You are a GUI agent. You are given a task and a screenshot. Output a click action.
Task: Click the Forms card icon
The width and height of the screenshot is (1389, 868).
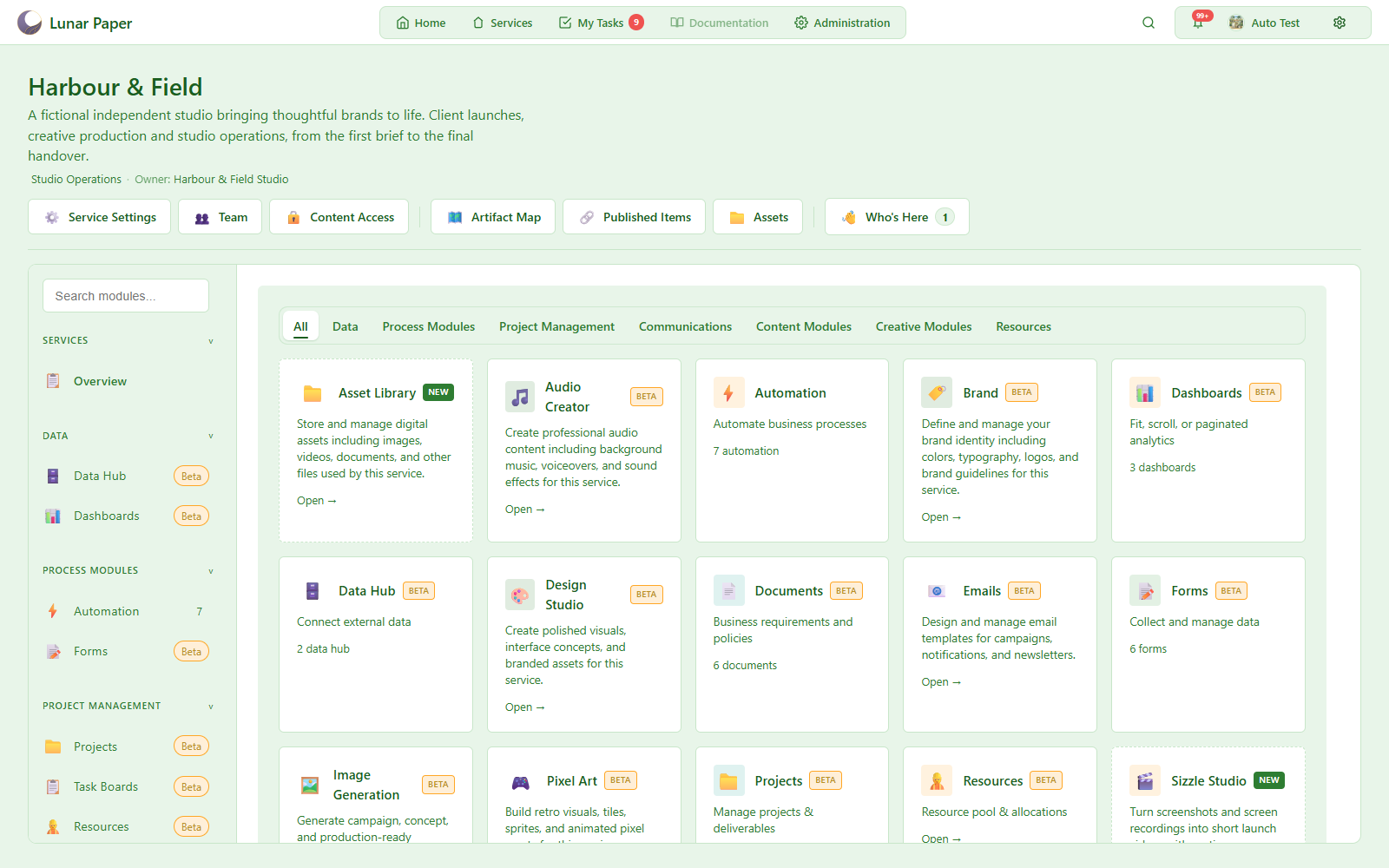[1145, 591]
